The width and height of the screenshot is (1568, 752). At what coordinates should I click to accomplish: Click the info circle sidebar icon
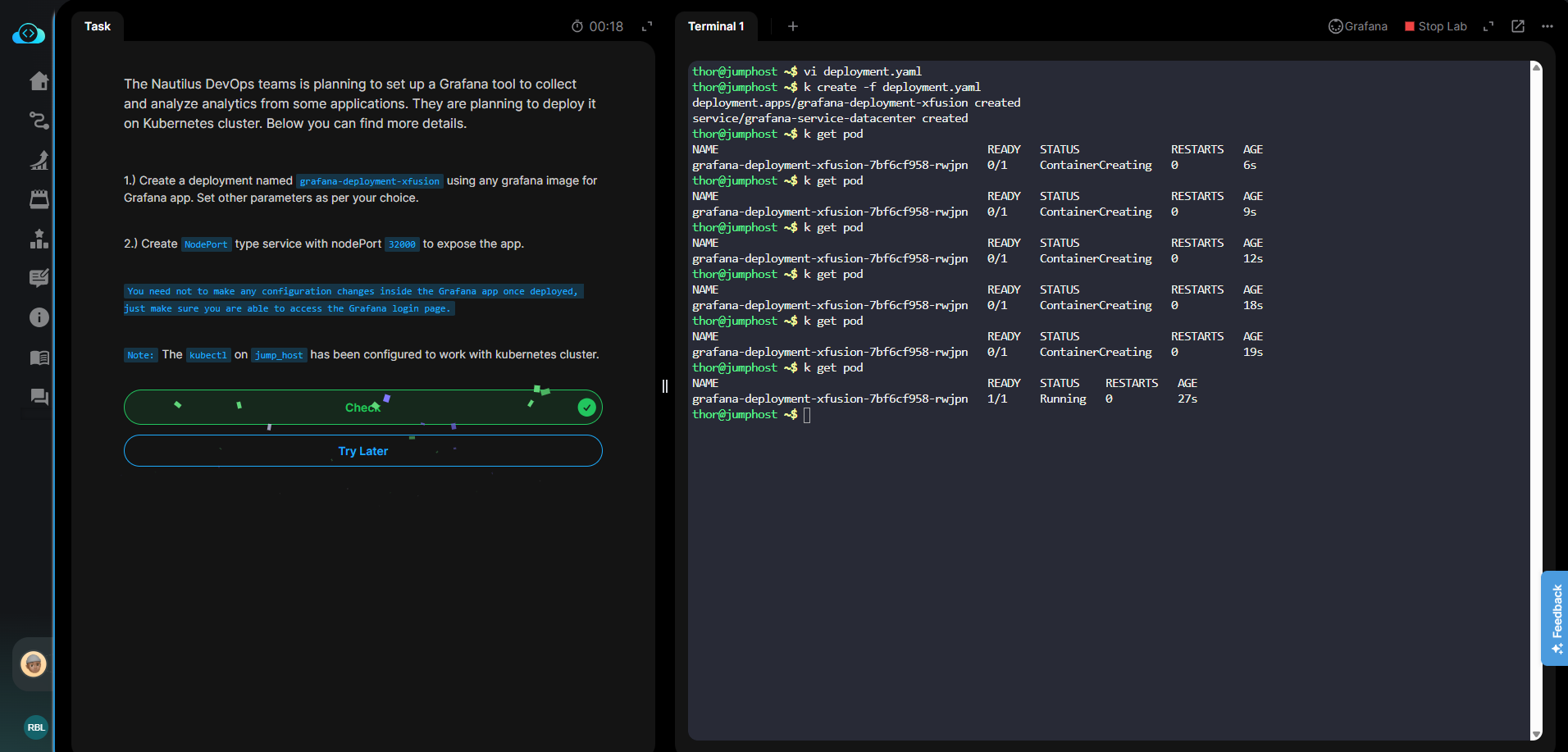39,317
